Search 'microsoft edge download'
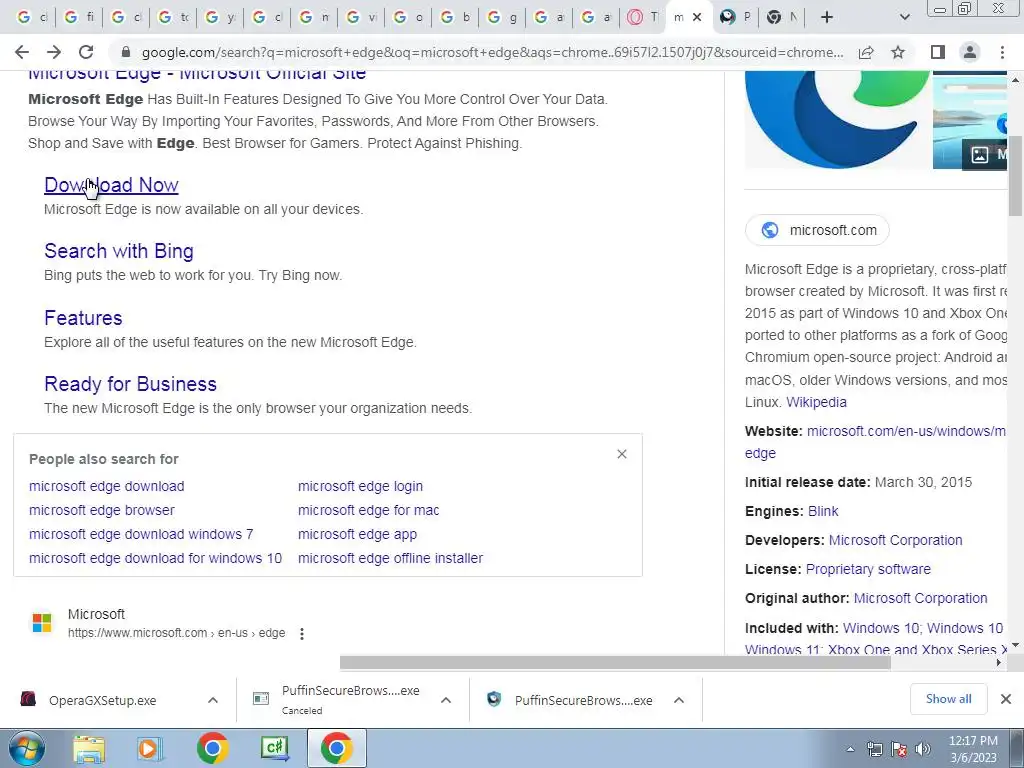The height and width of the screenshot is (768, 1024). (x=106, y=487)
